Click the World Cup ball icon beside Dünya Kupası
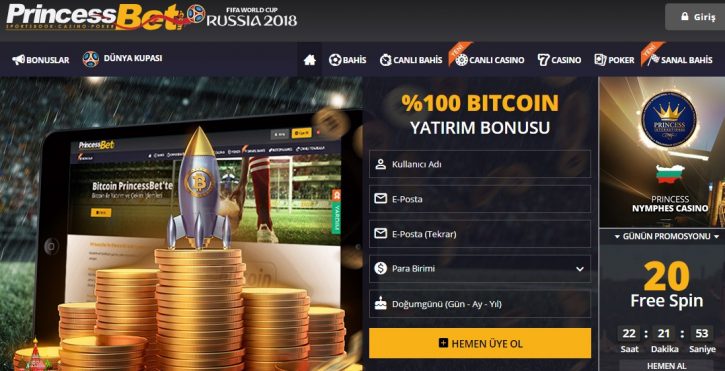Image resolution: width=725 pixels, height=371 pixels. click(91, 59)
